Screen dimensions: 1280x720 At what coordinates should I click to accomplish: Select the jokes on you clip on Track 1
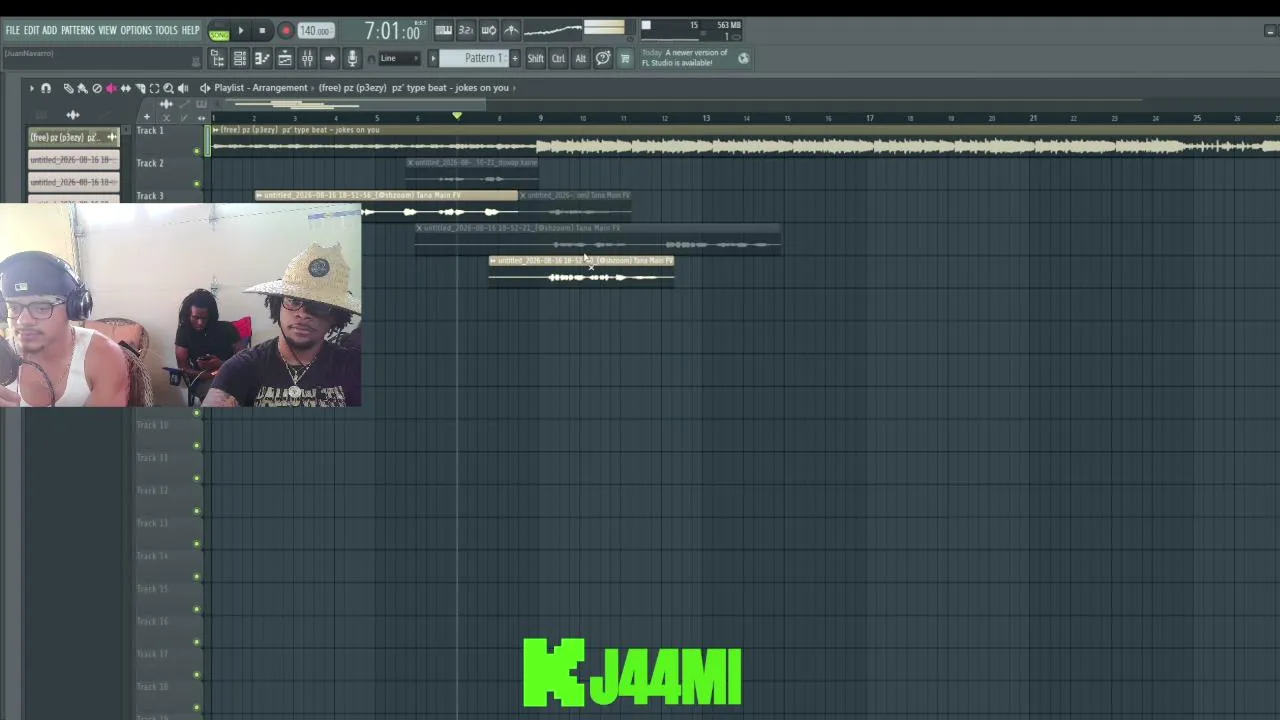click(x=745, y=141)
